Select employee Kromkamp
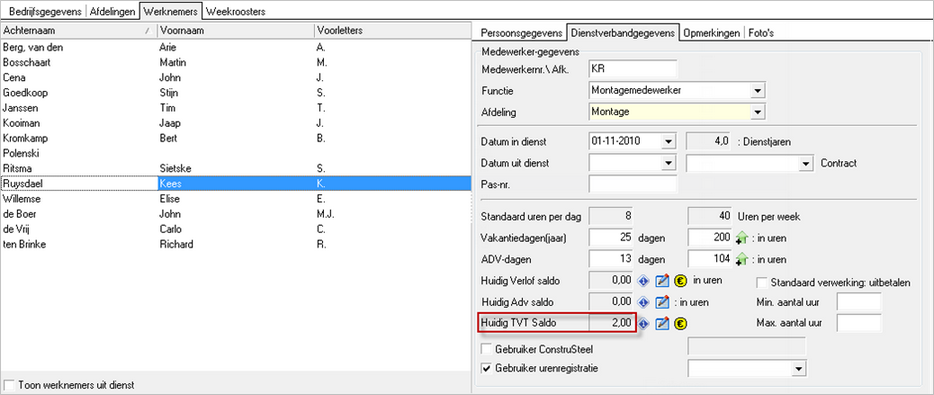This screenshot has width=934, height=395. point(235,138)
